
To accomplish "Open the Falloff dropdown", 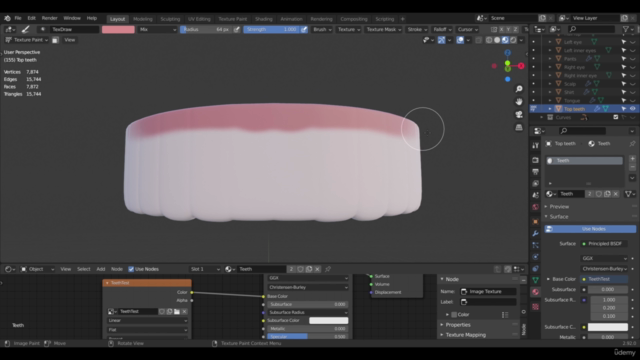I will (442, 29).
